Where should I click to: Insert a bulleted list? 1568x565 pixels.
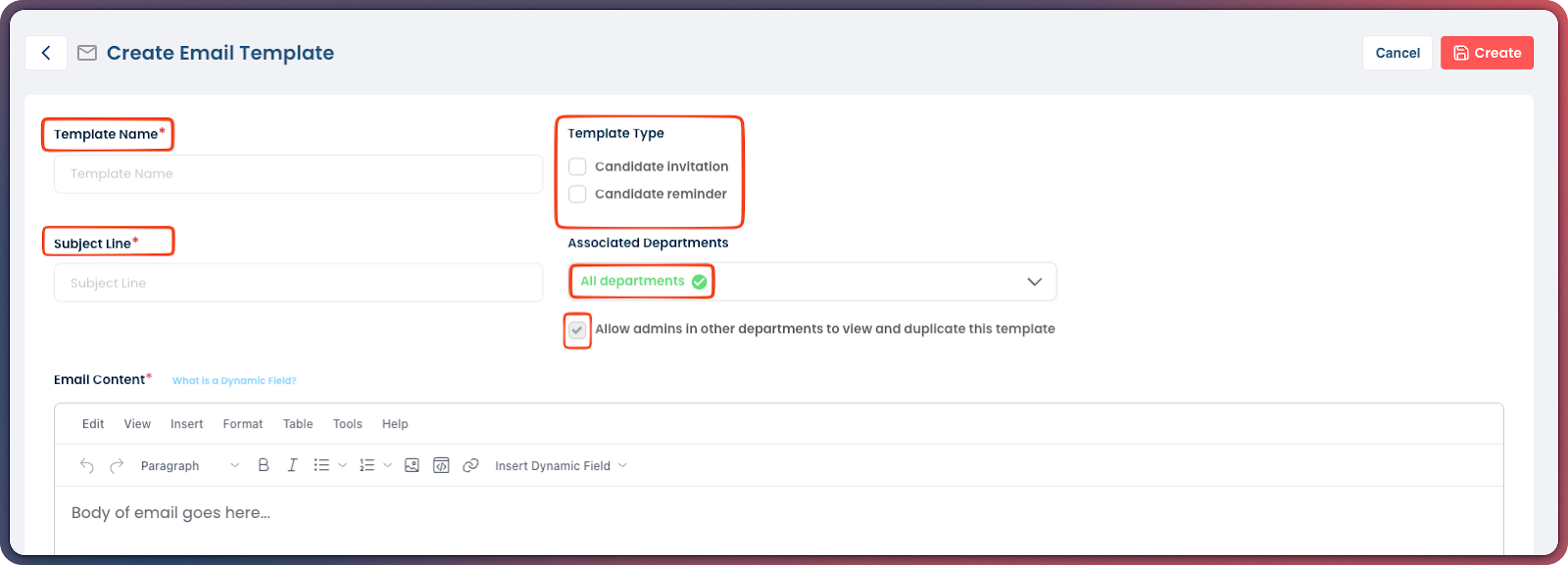(321, 466)
